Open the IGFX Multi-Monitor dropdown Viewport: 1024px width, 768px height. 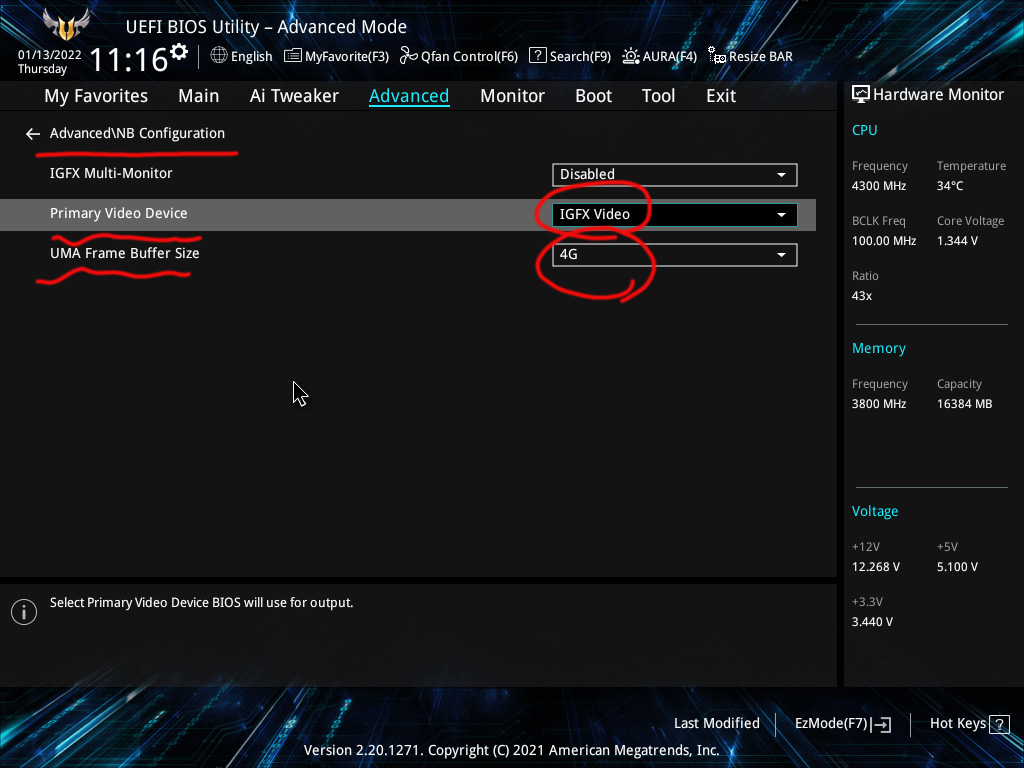pyautogui.click(x=675, y=175)
